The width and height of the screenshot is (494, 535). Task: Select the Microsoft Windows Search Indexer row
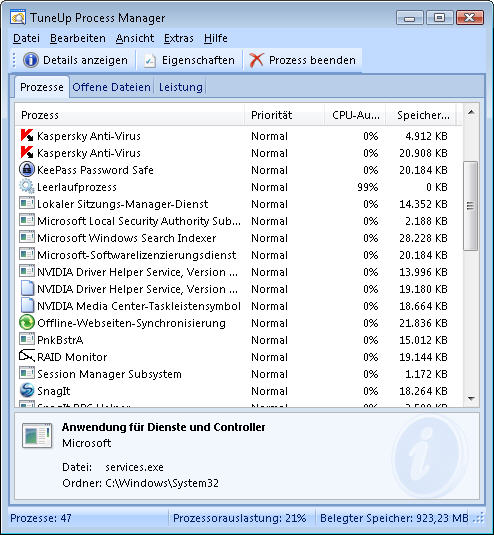239,238
